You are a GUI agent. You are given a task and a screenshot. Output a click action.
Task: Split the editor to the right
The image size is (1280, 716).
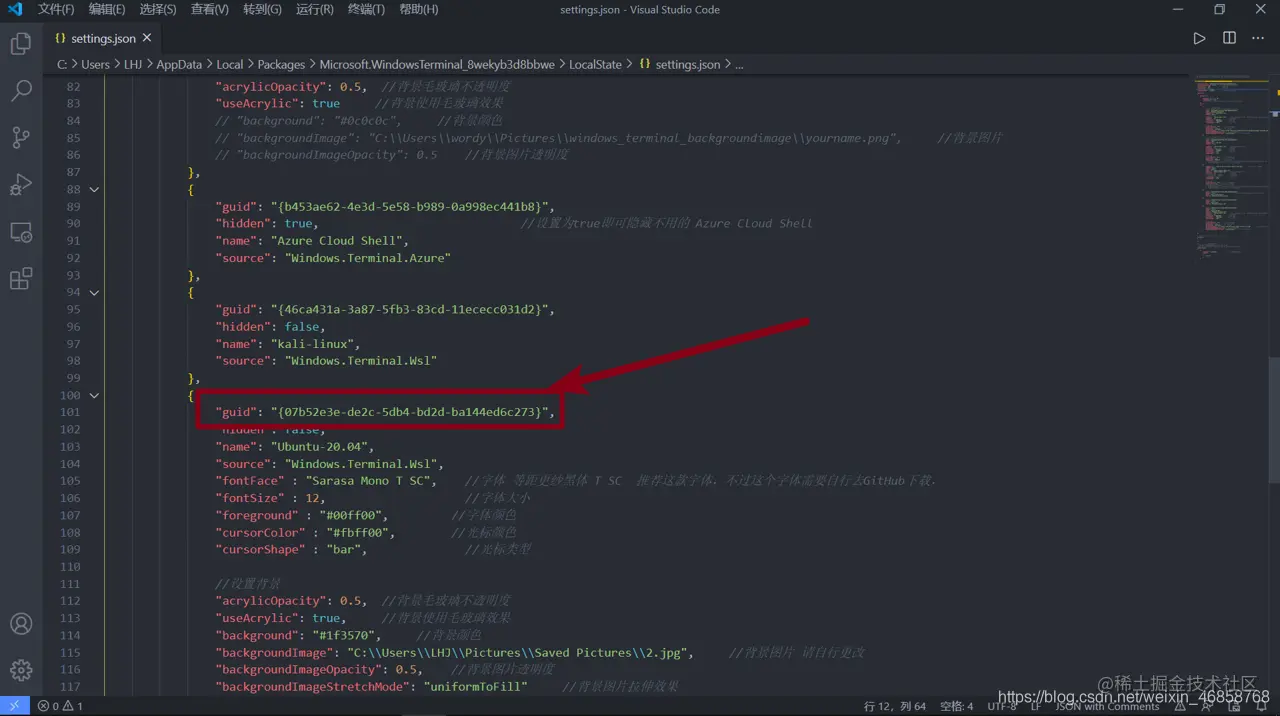pyautogui.click(x=1229, y=38)
